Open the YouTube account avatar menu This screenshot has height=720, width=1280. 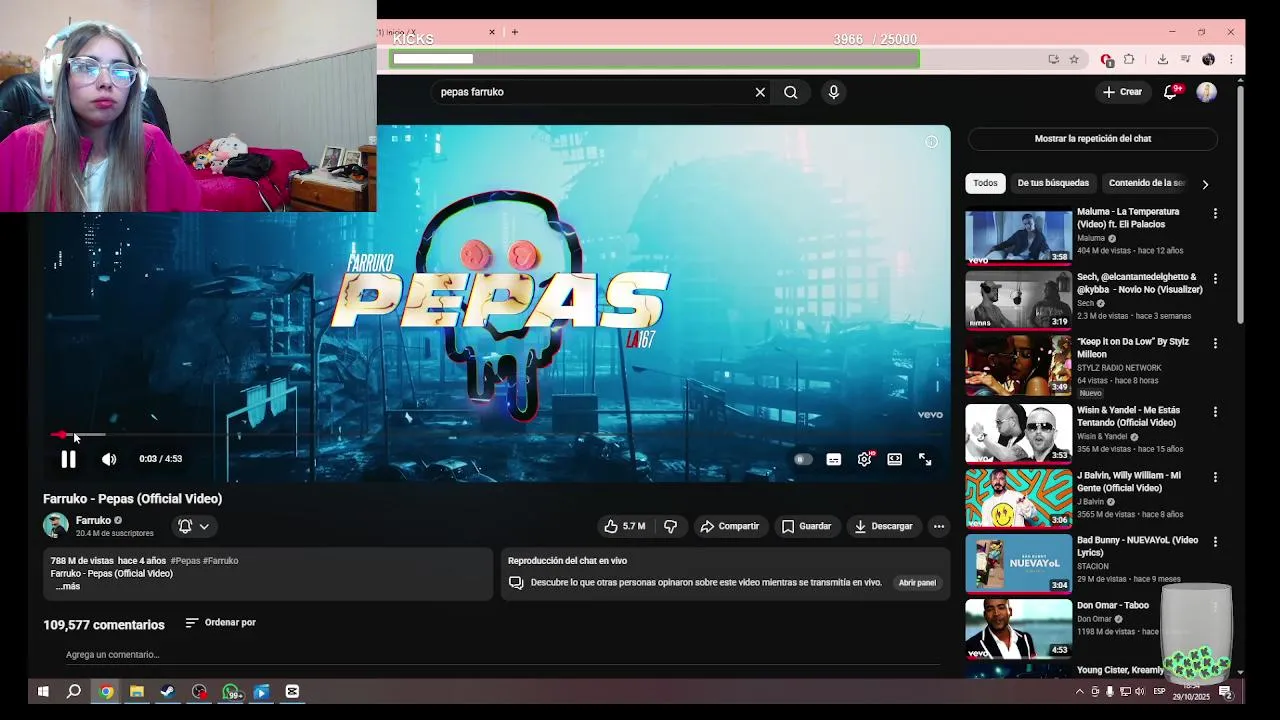click(x=1207, y=92)
